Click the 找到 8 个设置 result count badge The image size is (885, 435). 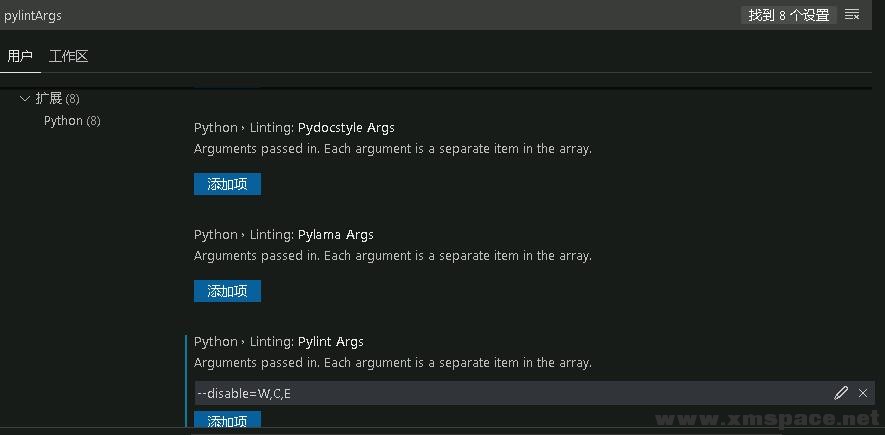[788, 15]
